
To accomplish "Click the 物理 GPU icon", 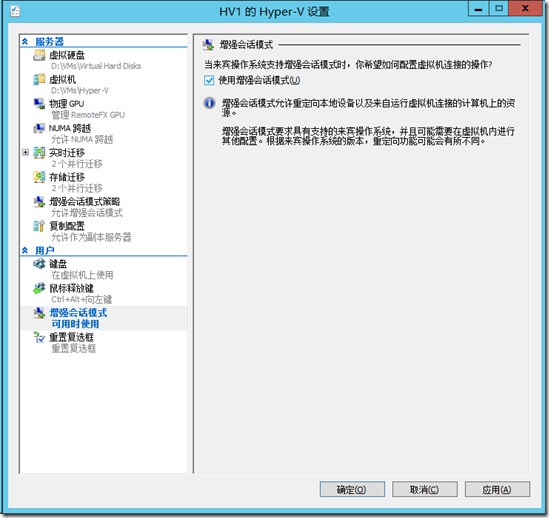I will [x=39, y=104].
